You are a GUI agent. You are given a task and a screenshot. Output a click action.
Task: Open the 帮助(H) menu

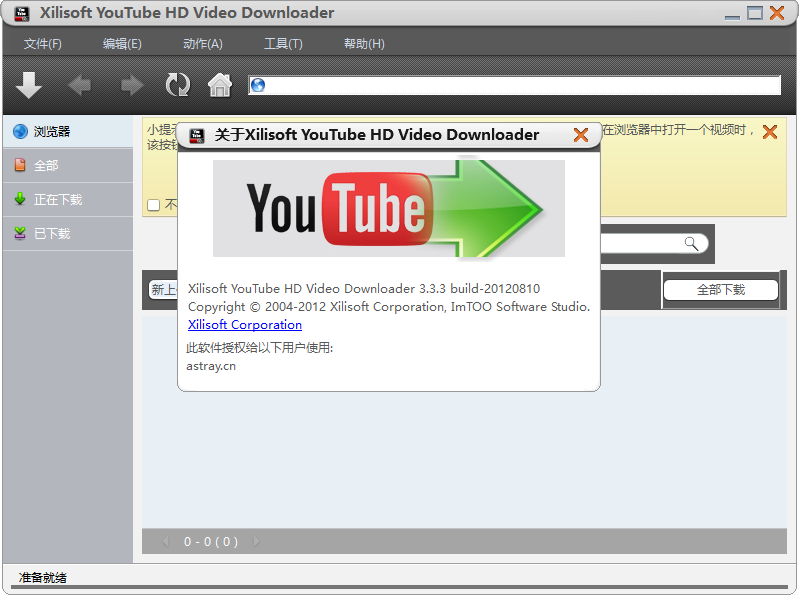[x=364, y=44]
